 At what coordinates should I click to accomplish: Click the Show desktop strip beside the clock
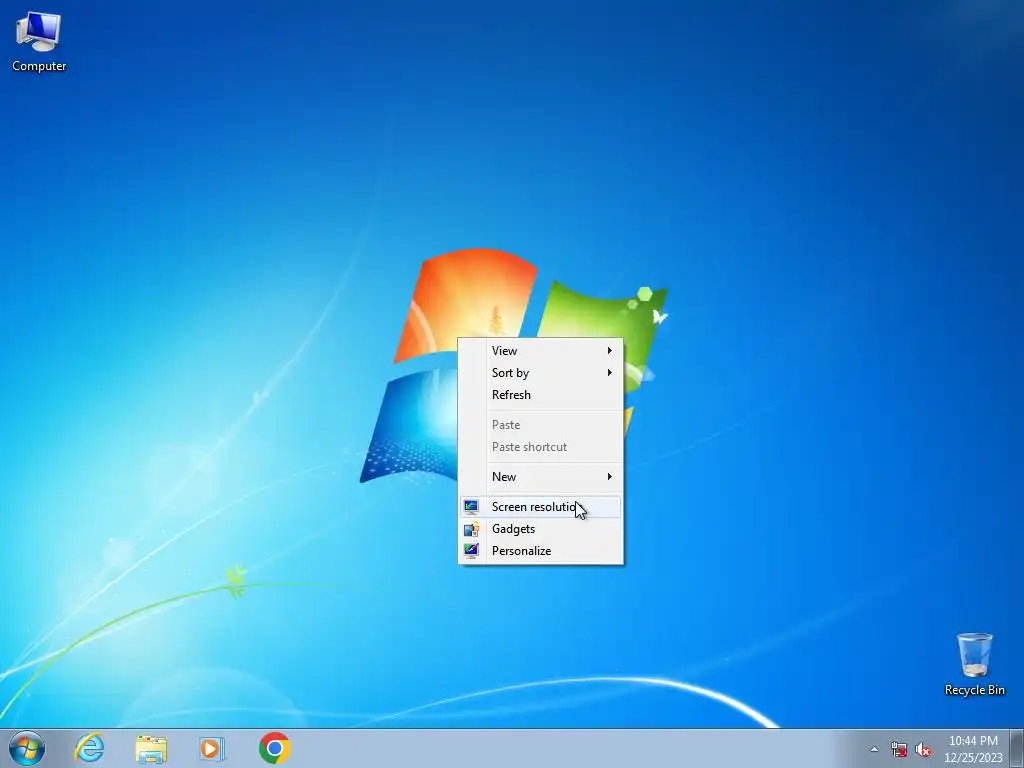1017,748
